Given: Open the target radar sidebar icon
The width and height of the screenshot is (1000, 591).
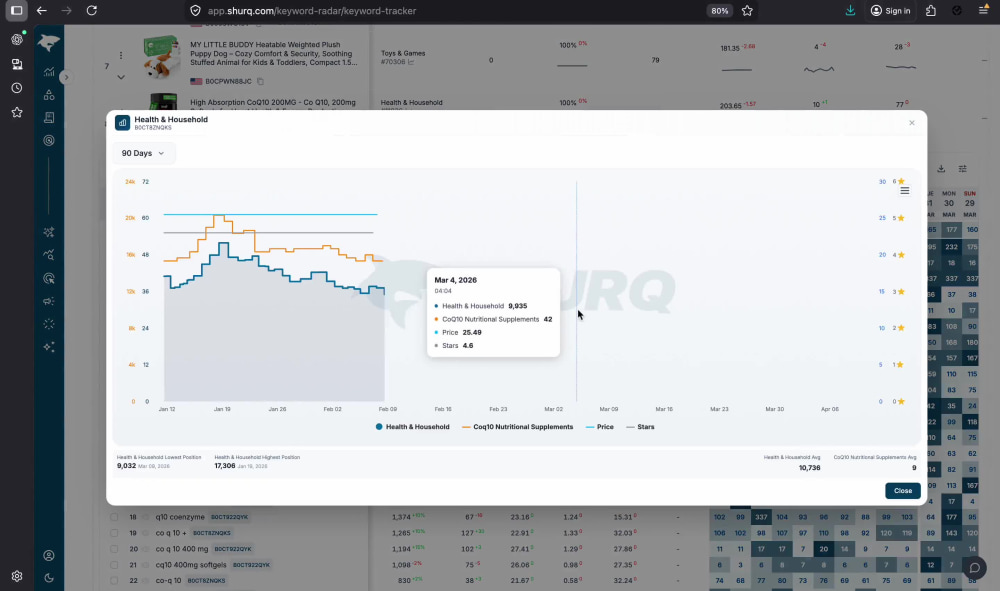Looking at the screenshot, I should point(49,140).
